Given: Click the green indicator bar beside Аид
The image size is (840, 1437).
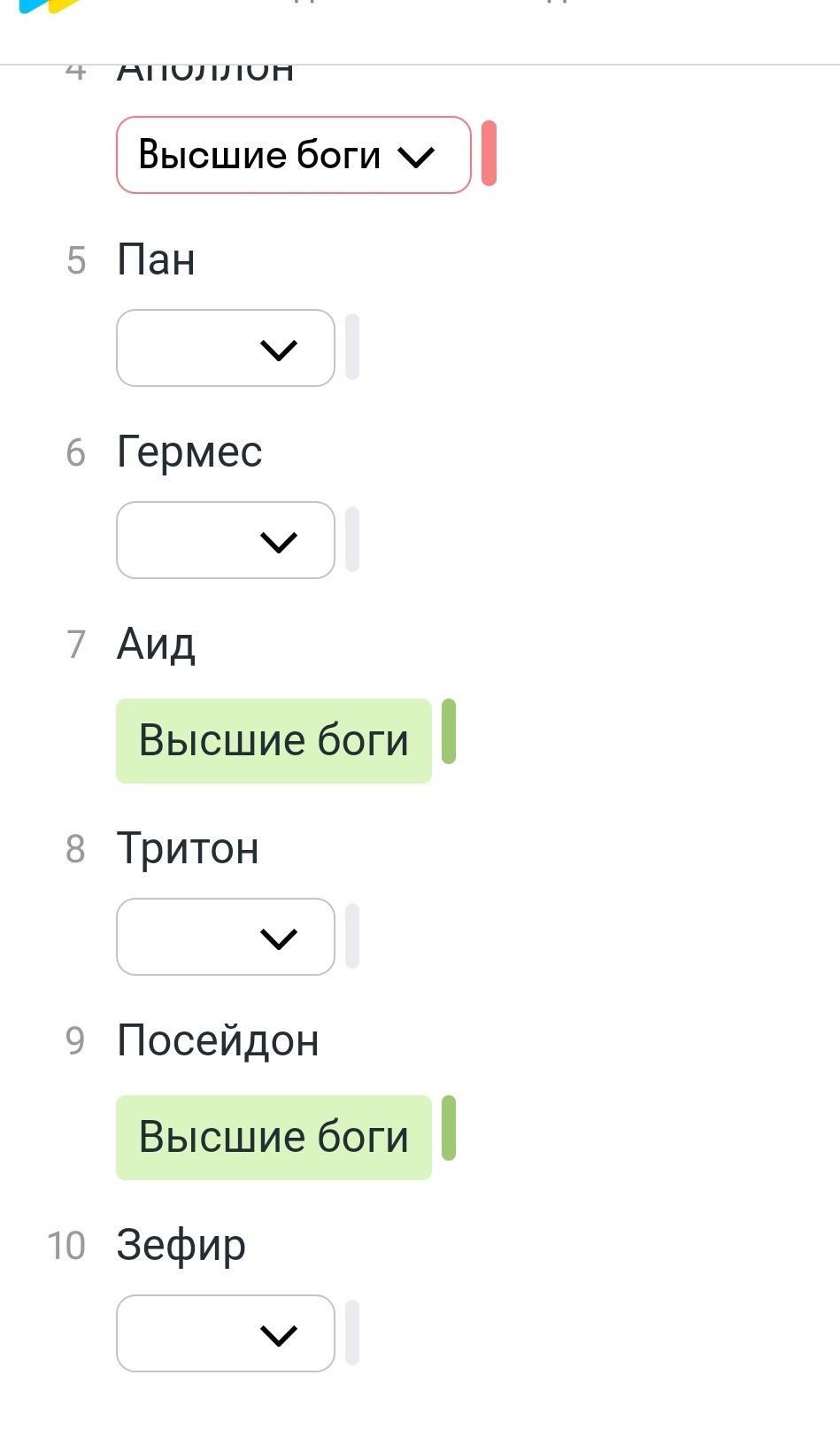Looking at the screenshot, I should point(449,731).
